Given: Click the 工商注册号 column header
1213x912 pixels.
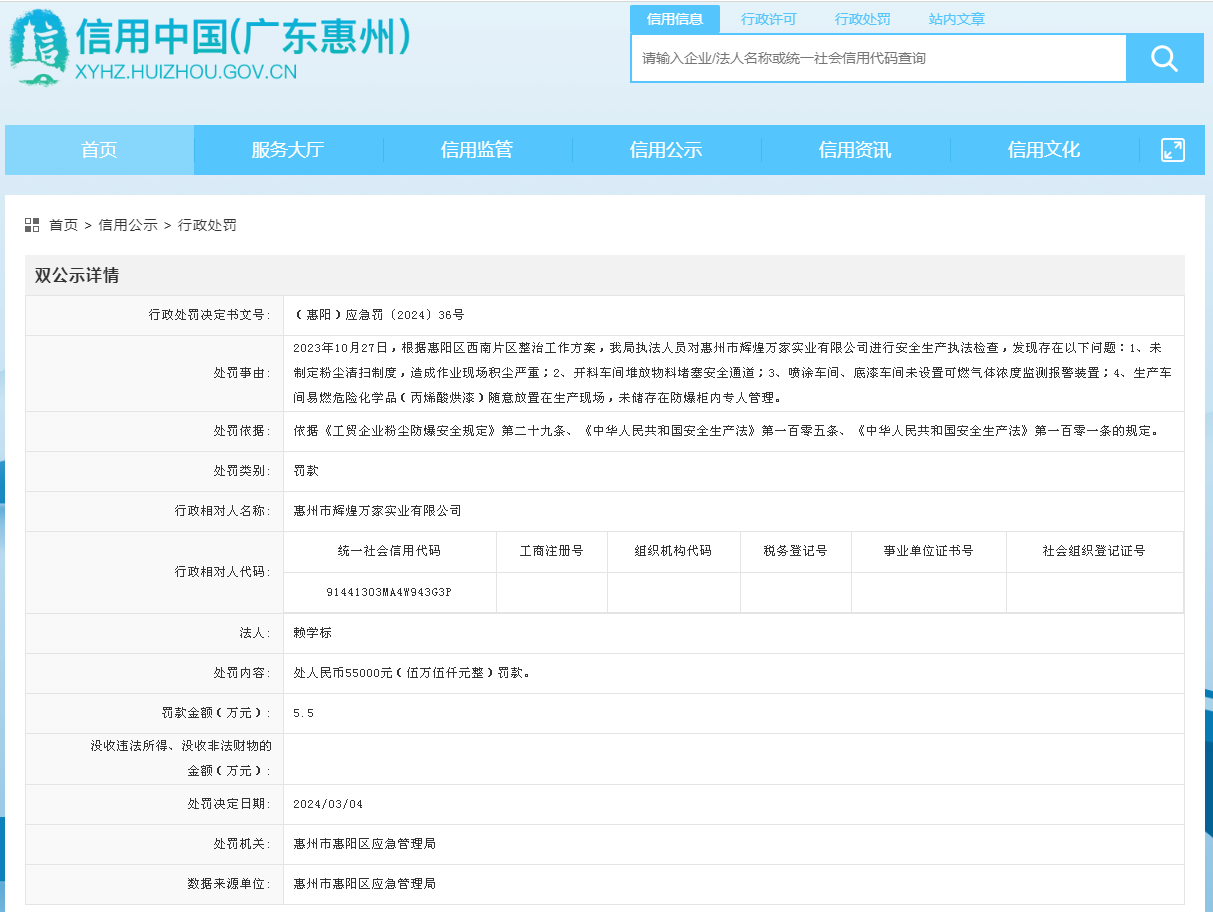Looking at the screenshot, I should coord(551,551).
